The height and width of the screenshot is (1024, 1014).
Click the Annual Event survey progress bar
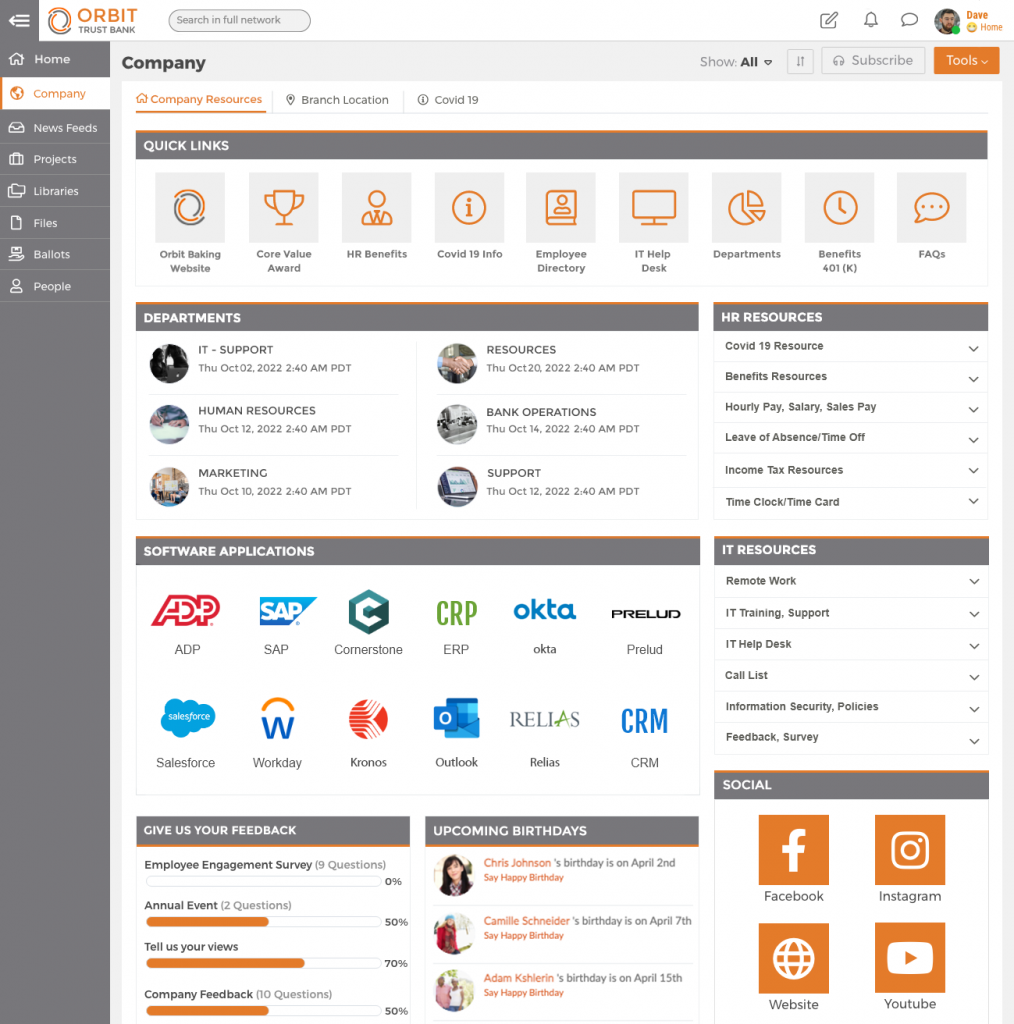(x=263, y=921)
